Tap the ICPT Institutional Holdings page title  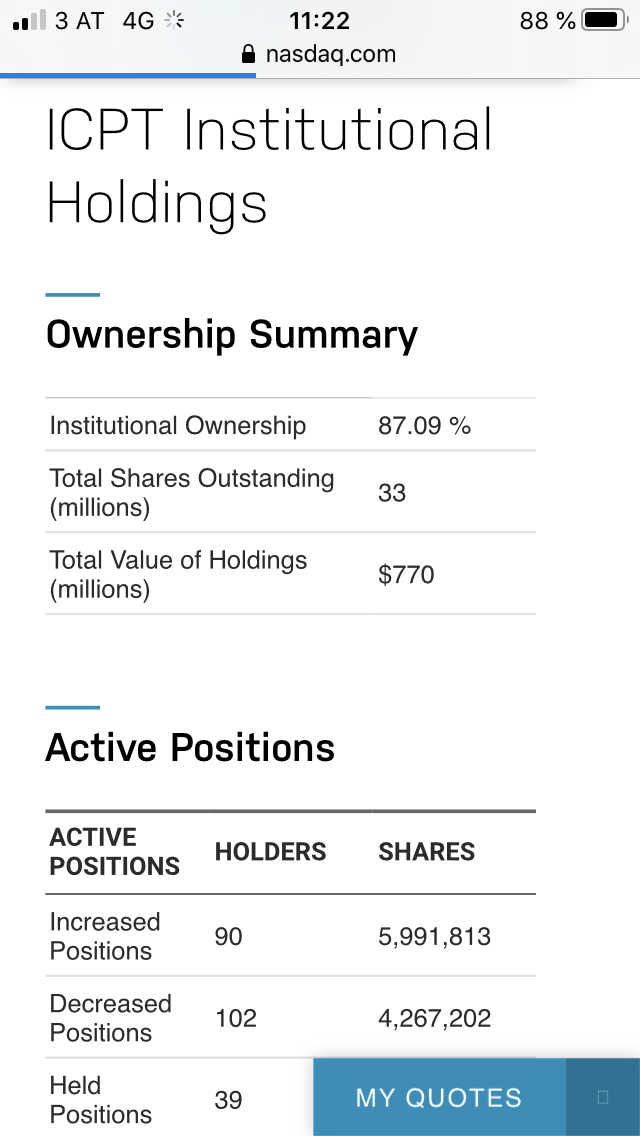coord(270,167)
